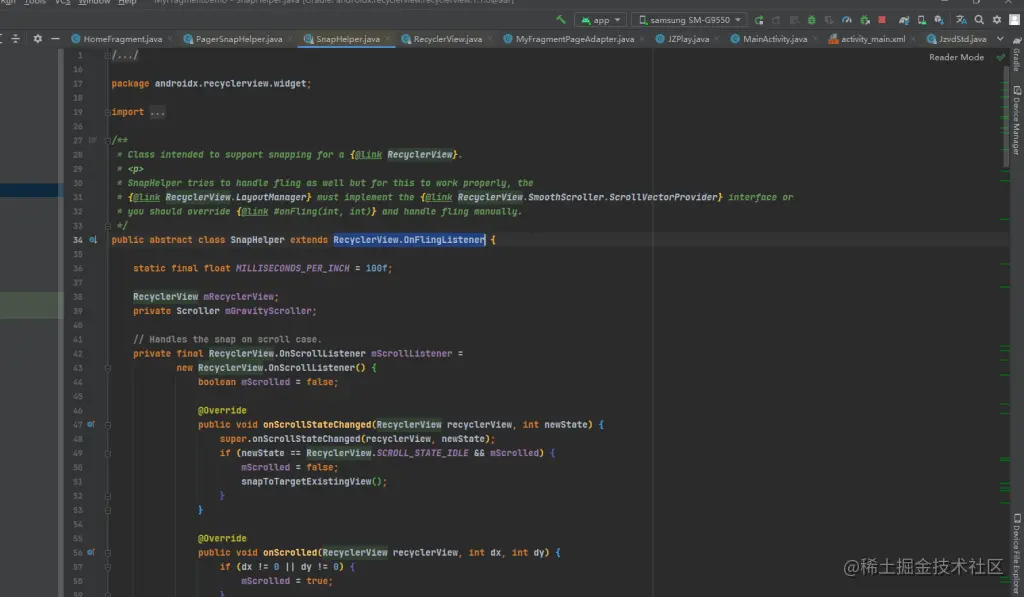Image resolution: width=1024 pixels, height=597 pixels.
Task: Open the Window menu
Action: (x=94, y=3)
